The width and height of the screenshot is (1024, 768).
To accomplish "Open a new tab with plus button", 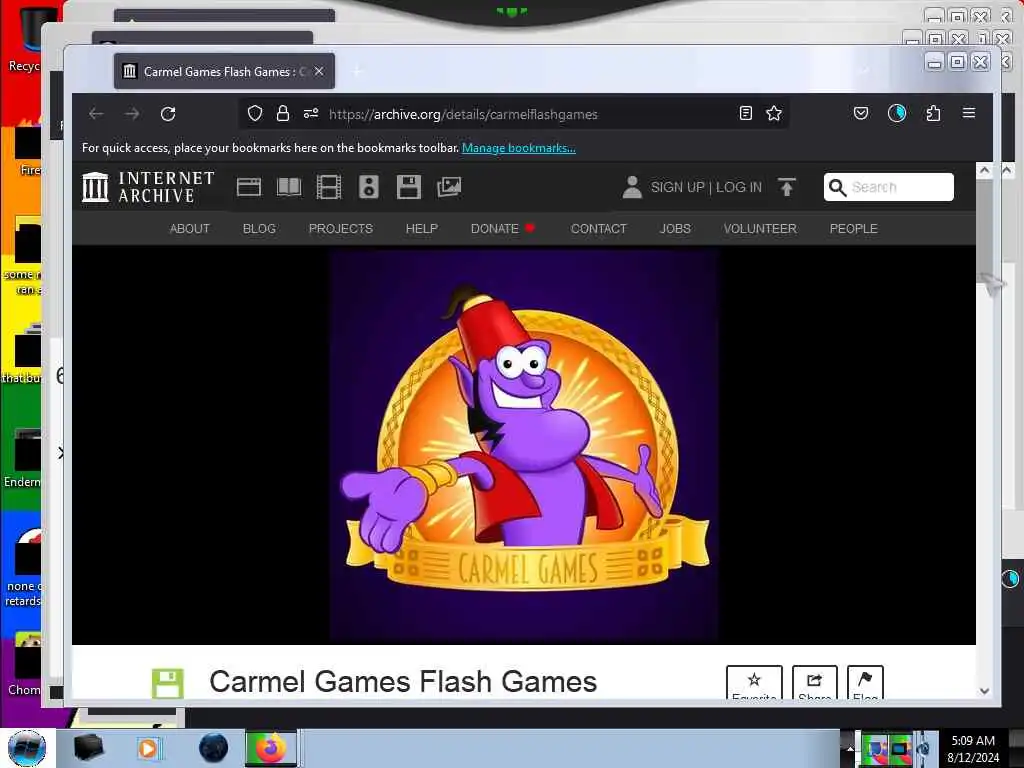I will click(x=358, y=71).
